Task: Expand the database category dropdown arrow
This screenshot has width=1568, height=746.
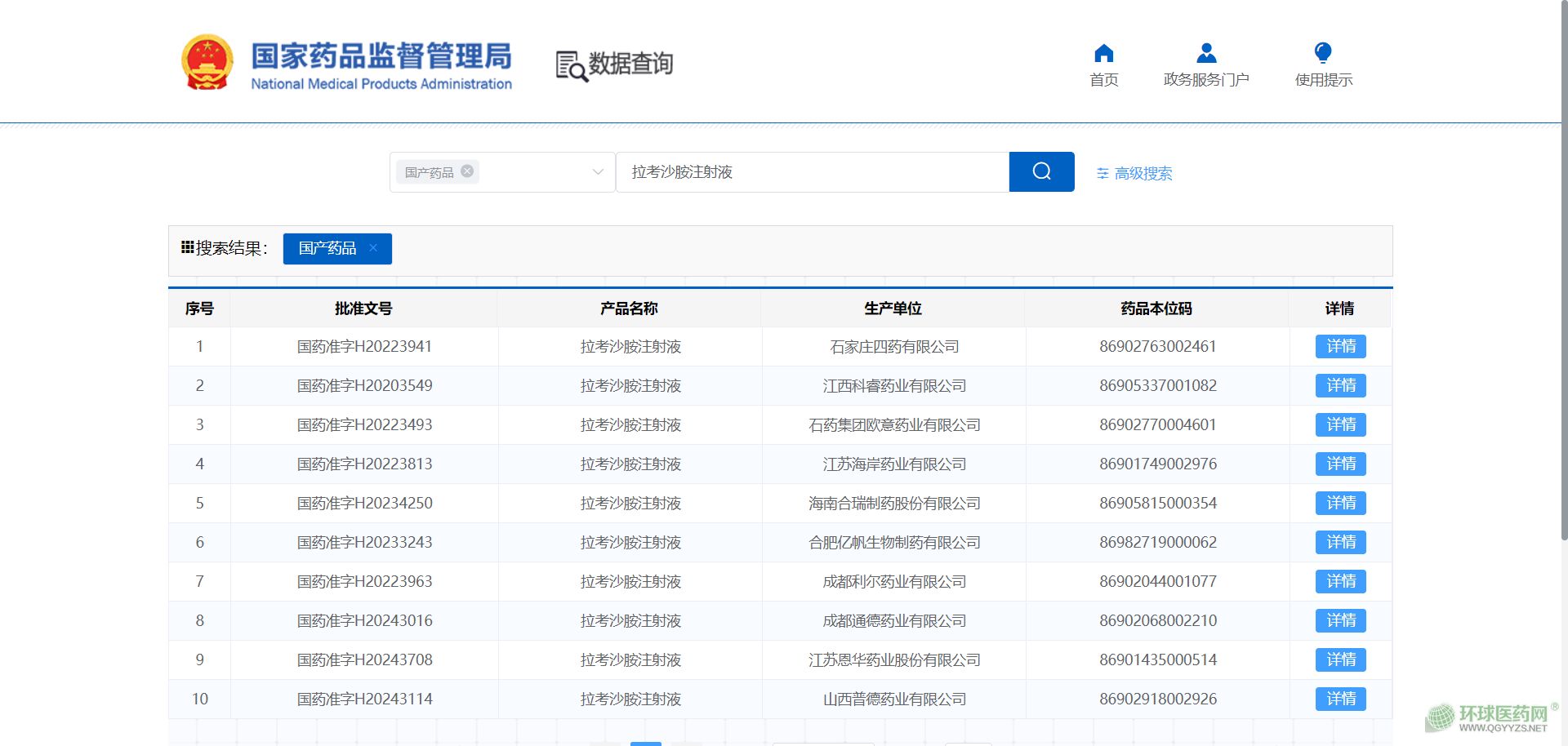Action: click(x=598, y=172)
